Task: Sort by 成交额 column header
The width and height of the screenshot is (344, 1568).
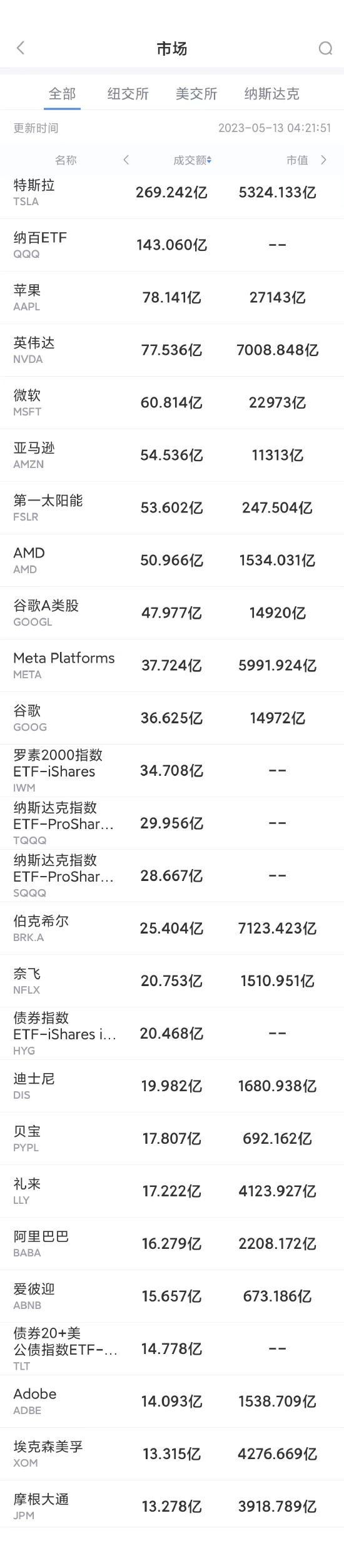Action: pyautogui.click(x=193, y=160)
